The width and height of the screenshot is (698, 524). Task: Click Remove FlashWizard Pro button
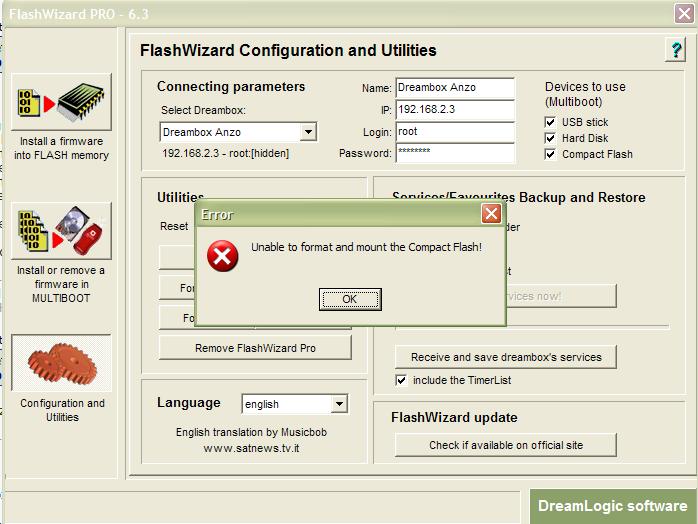point(255,348)
